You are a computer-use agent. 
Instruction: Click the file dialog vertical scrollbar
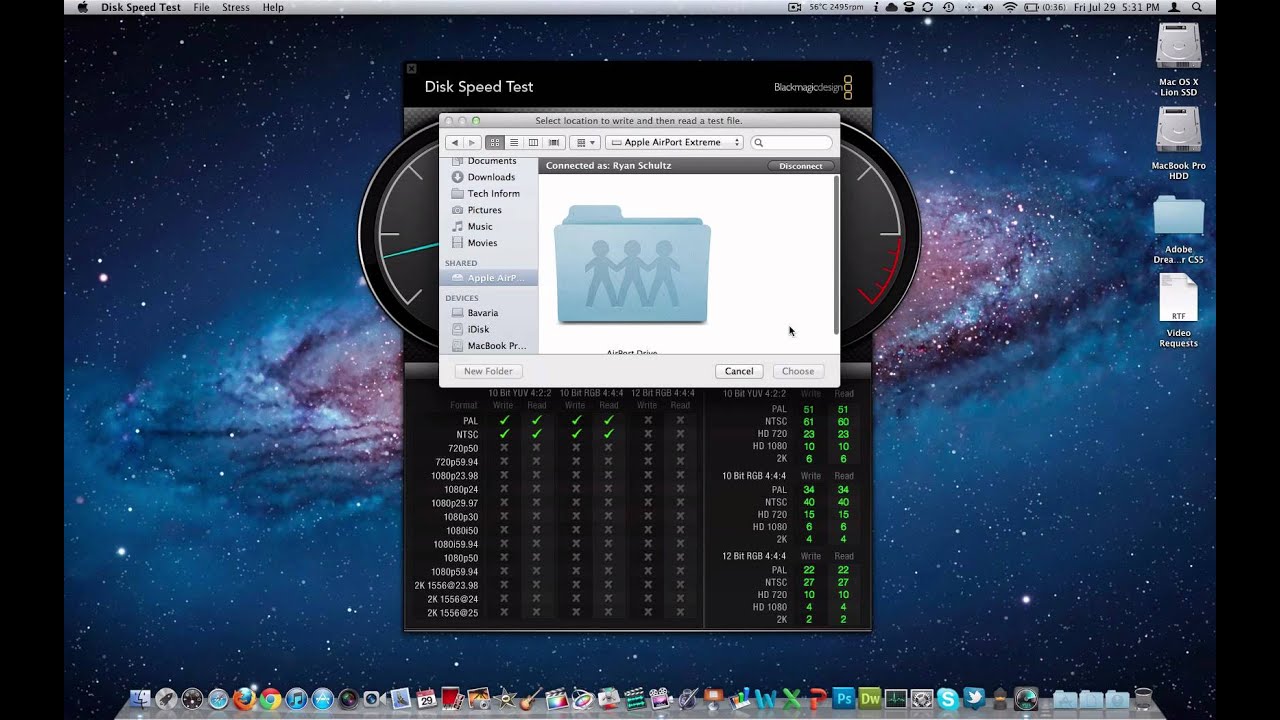(835, 255)
